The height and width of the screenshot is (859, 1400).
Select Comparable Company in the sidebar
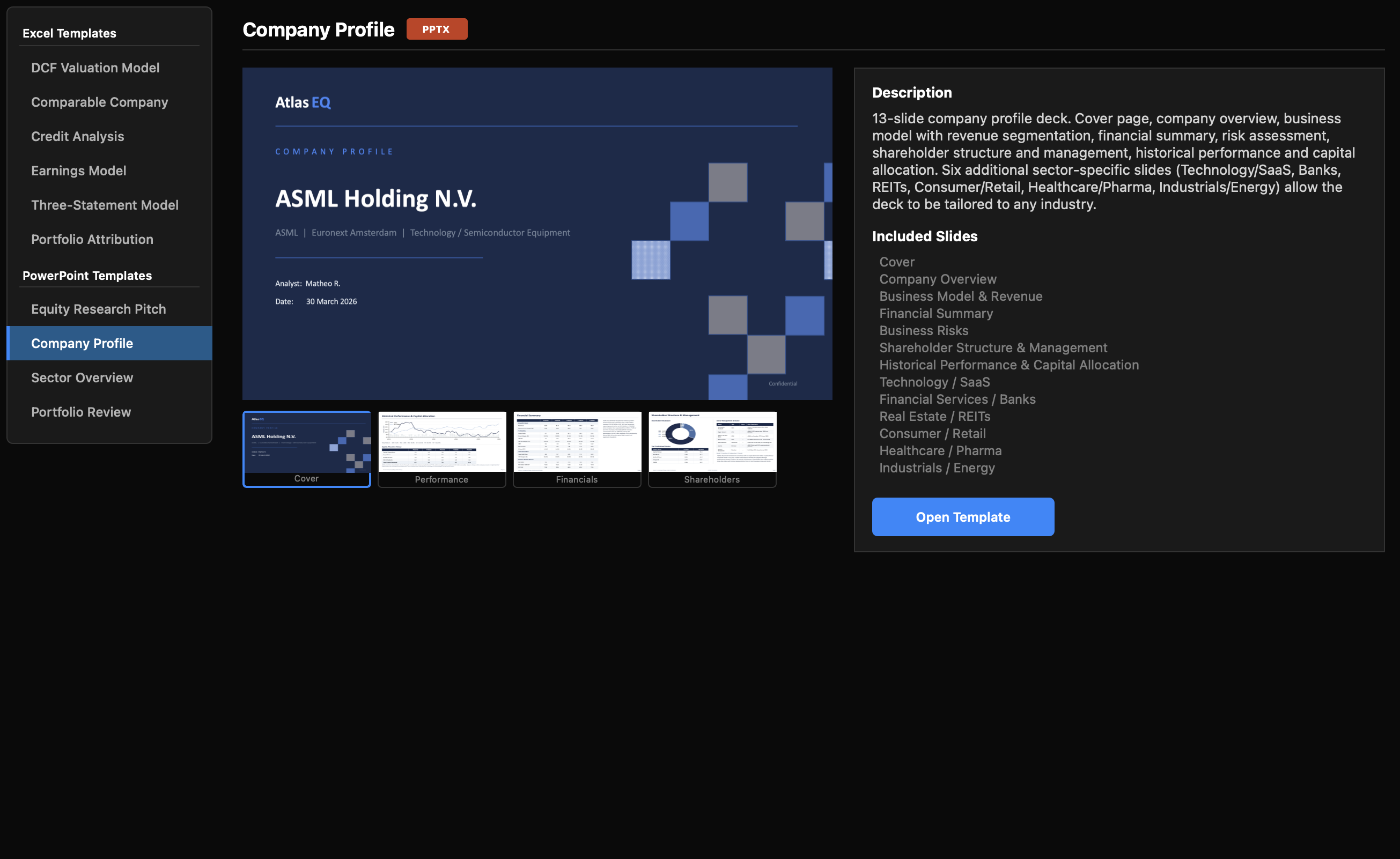pos(109,102)
